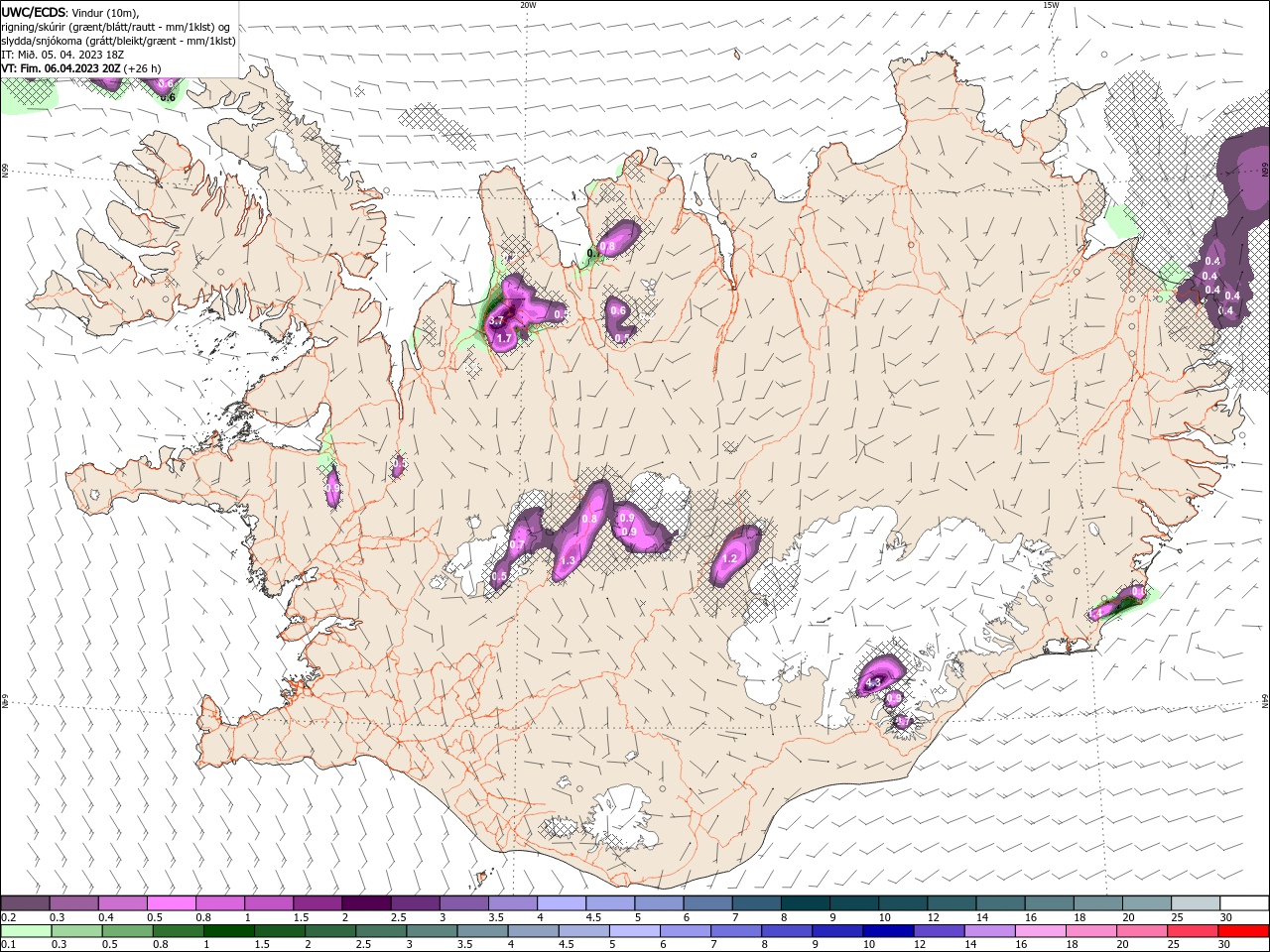The image size is (1270, 952).
Task: Click the 15W longitude label
Action: 1051,5
